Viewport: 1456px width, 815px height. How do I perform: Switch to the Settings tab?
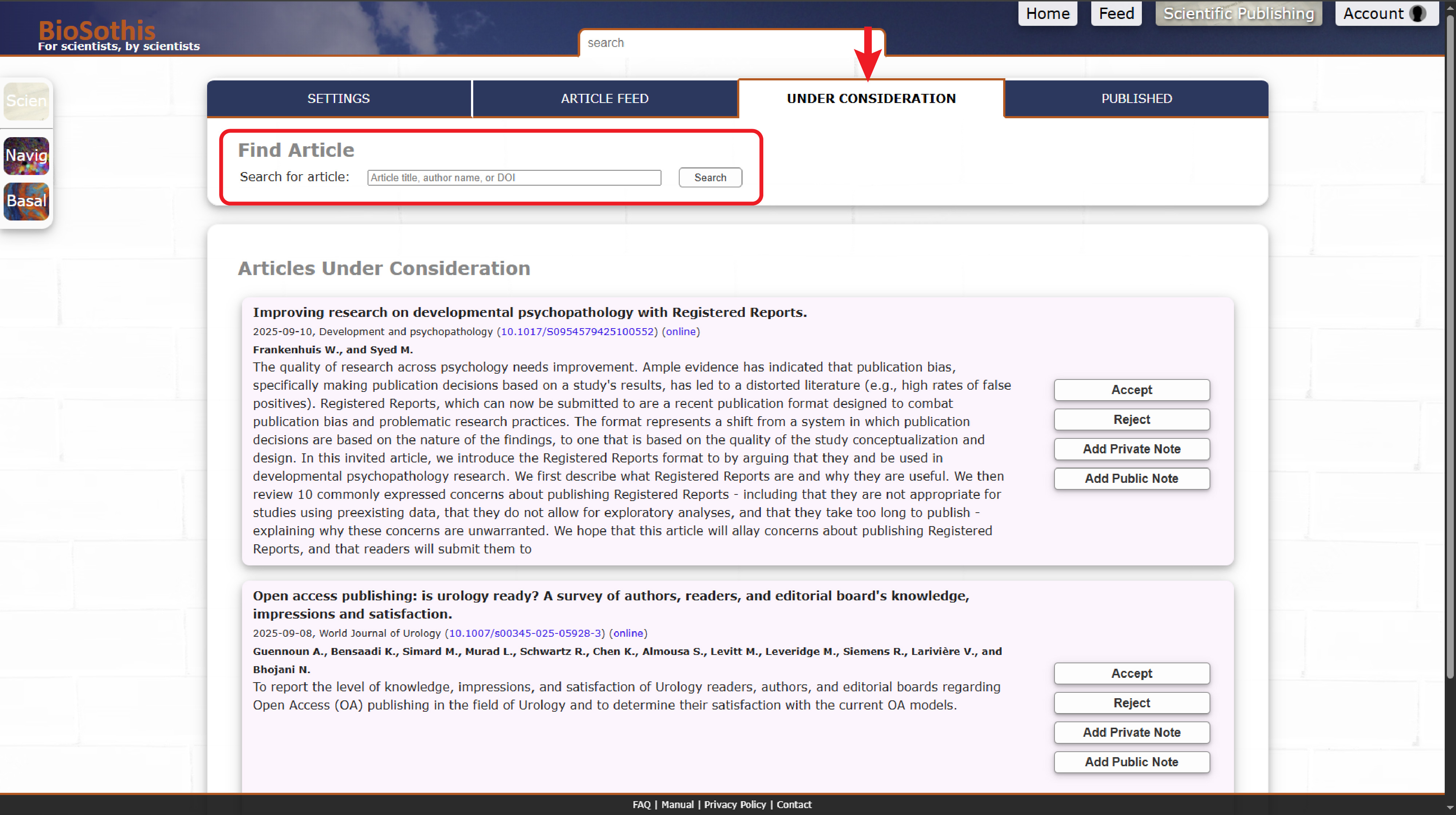pos(339,98)
